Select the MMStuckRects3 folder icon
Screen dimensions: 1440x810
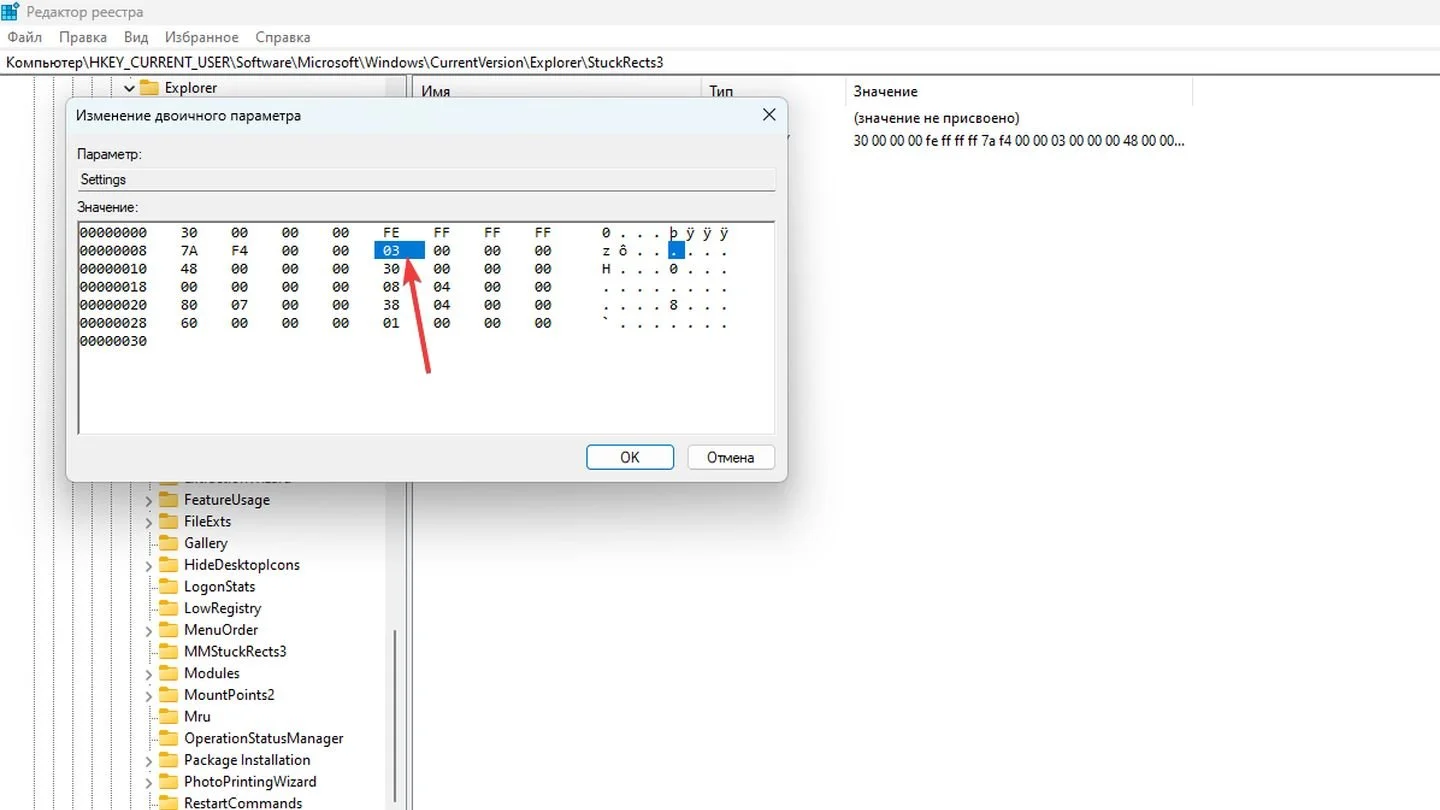coord(168,651)
